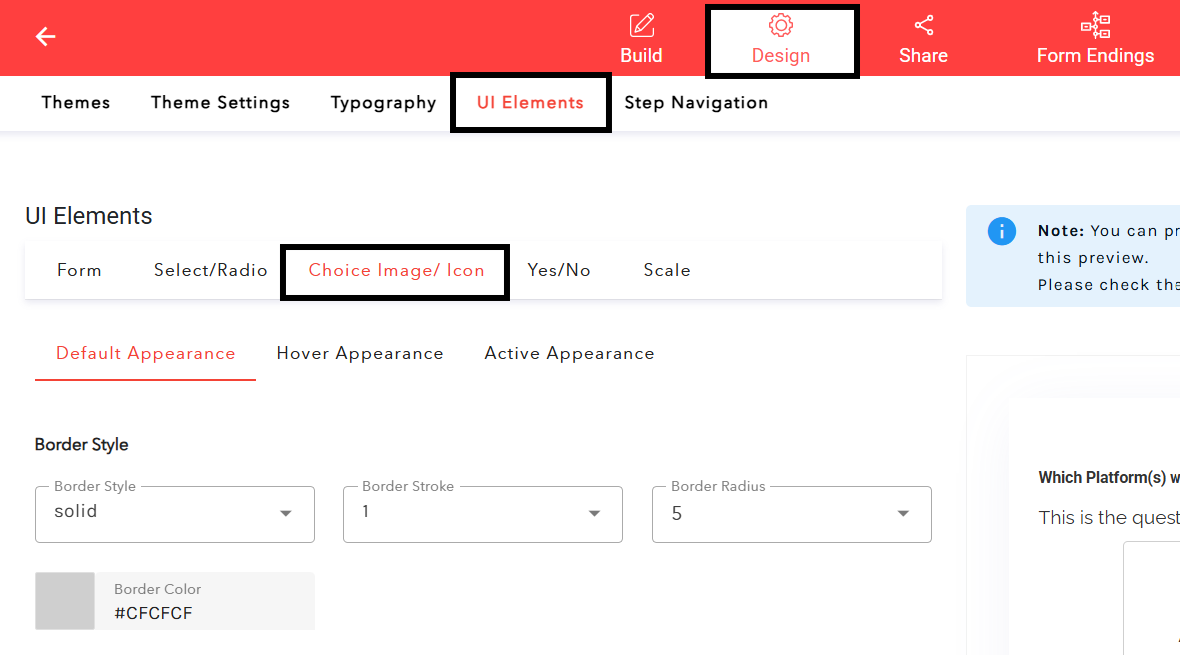This screenshot has height=655, width=1180.
Task: Click the Share icon
Action: pos(921,25)
